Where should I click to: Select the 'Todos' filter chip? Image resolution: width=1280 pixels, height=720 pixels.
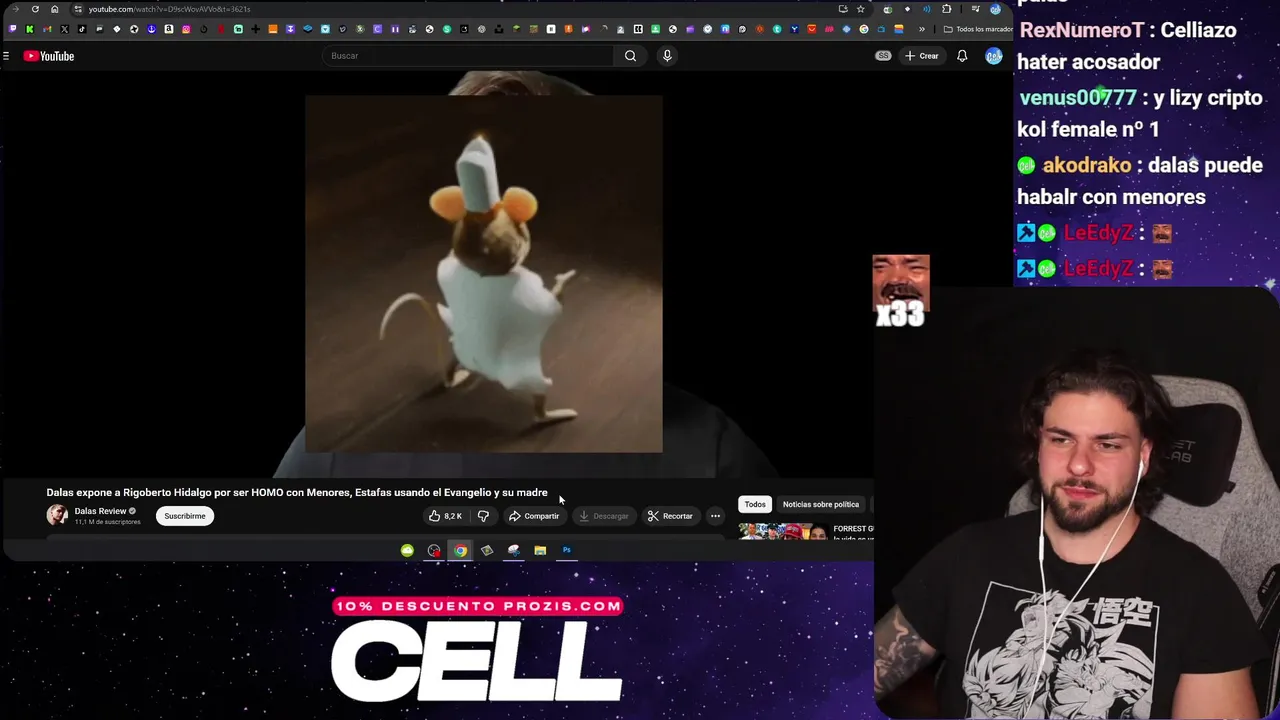pos(755,504)
